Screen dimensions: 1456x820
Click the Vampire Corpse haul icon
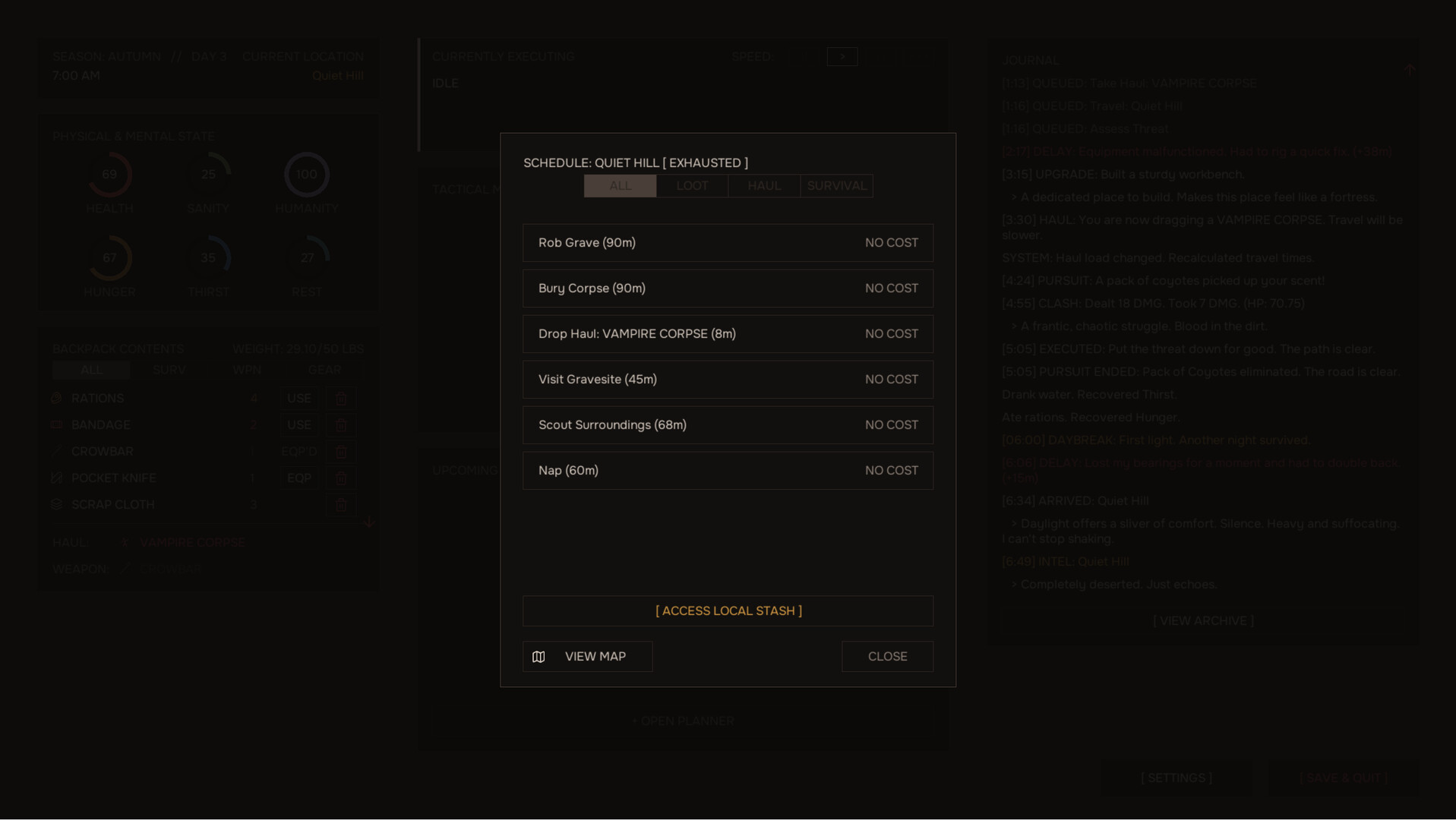(125, 543)
